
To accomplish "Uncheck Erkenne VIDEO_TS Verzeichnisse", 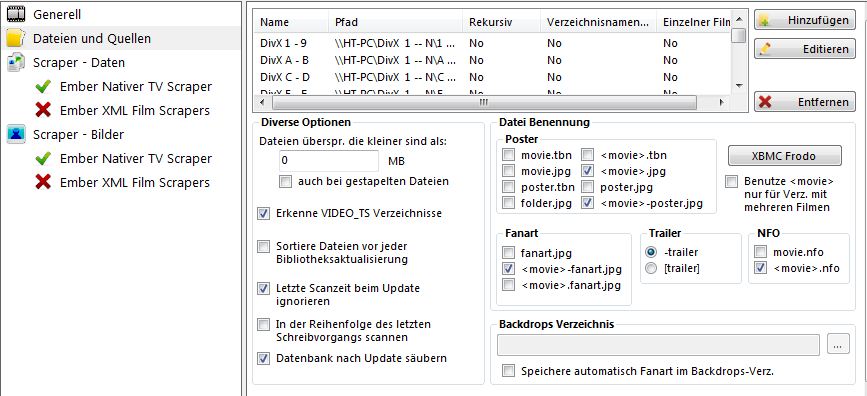I will point(264,213).
